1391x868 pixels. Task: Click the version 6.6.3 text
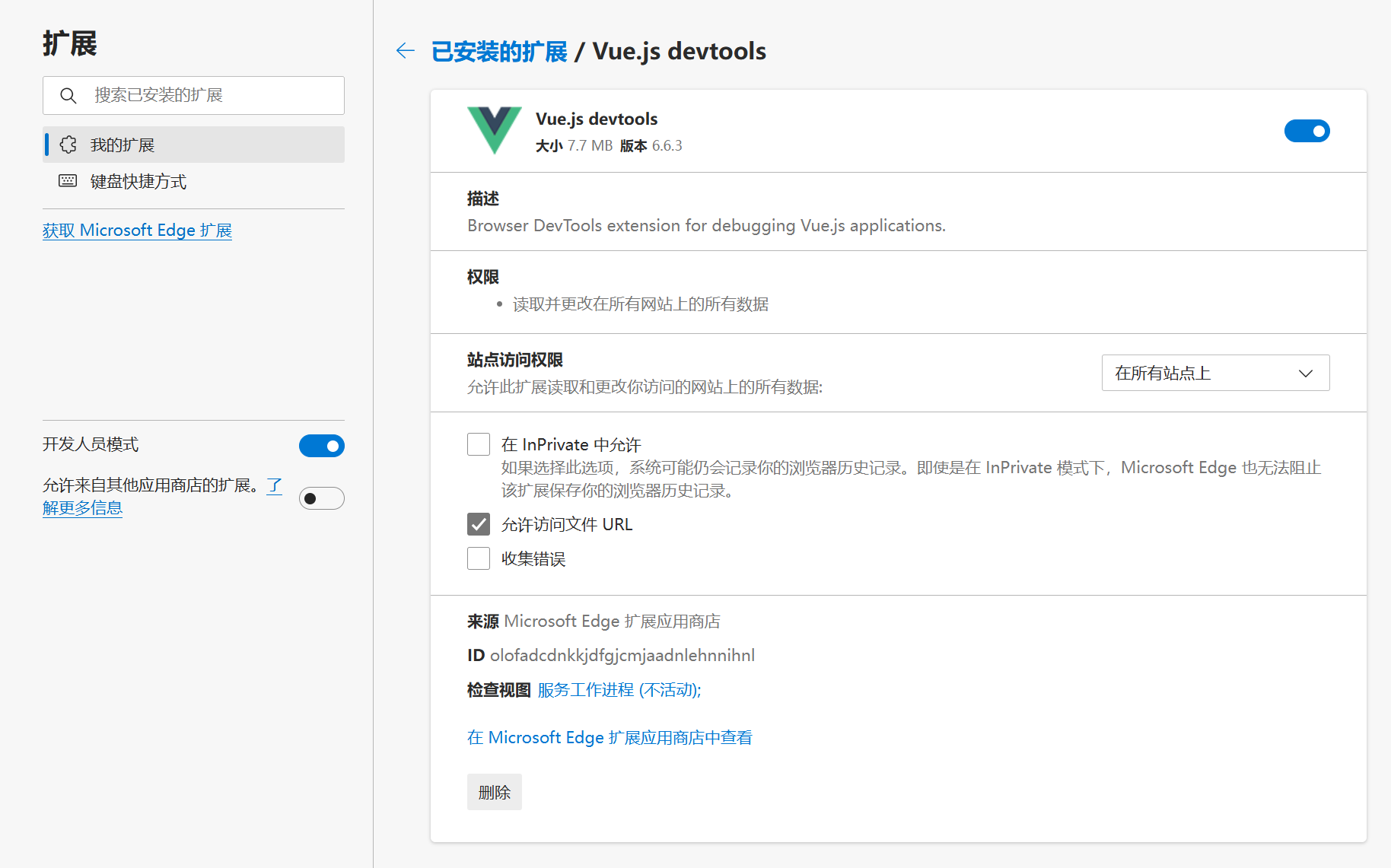[667, 145]
